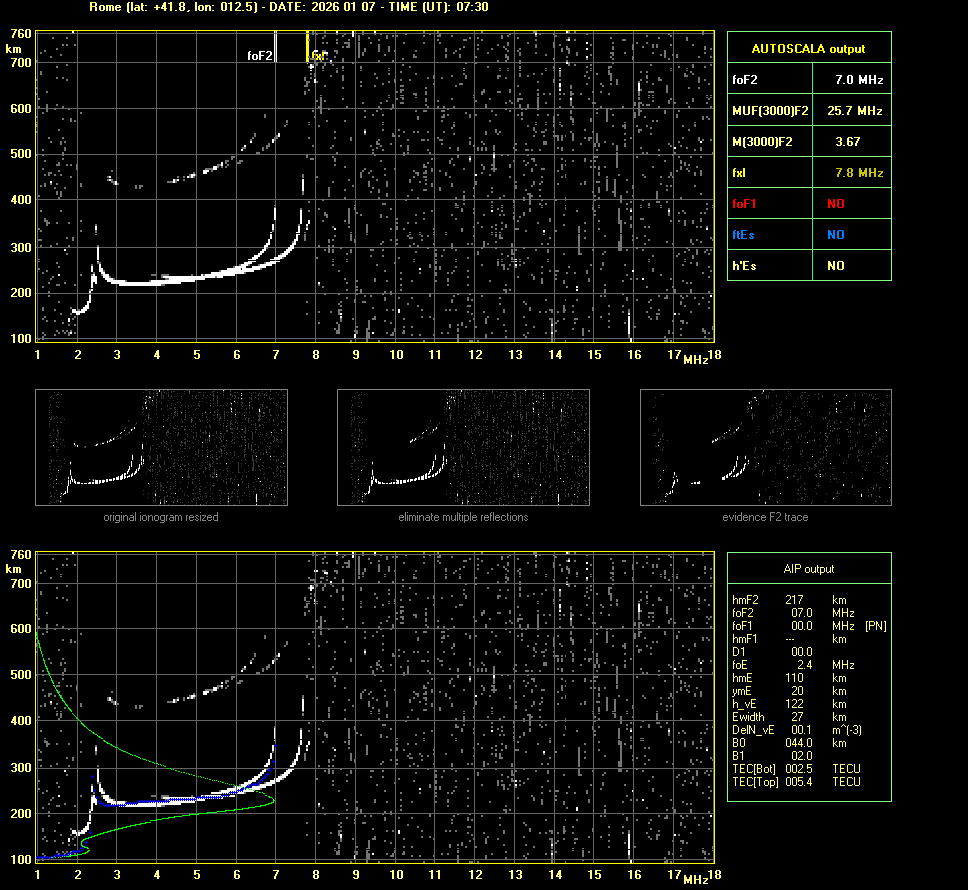Click the blue ftEs label in AUTOSCALA table
The height and width of the screenshot is (890, 968).
(x=745, y=235)
